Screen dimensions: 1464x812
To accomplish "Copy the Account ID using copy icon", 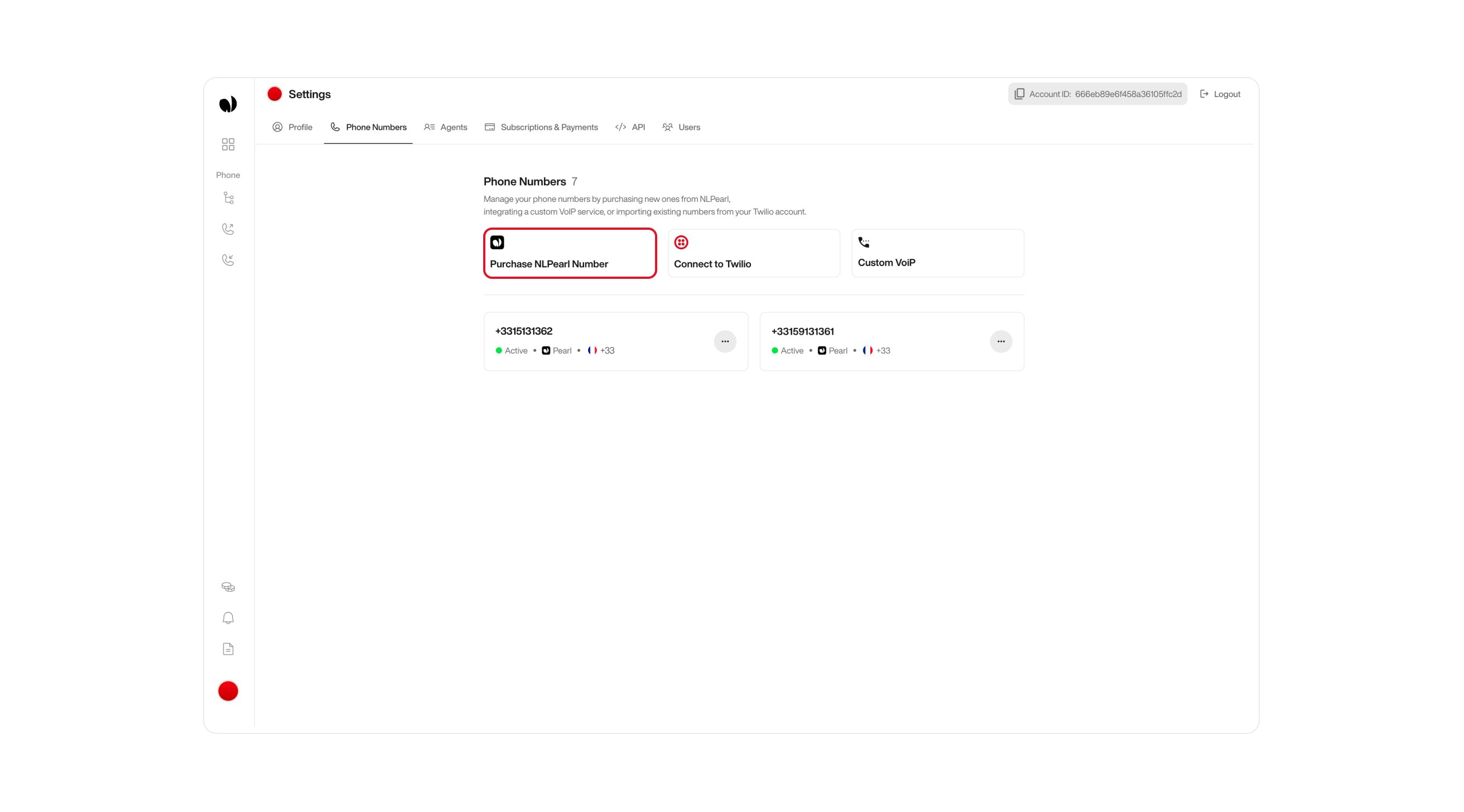I will (1019, 94).
